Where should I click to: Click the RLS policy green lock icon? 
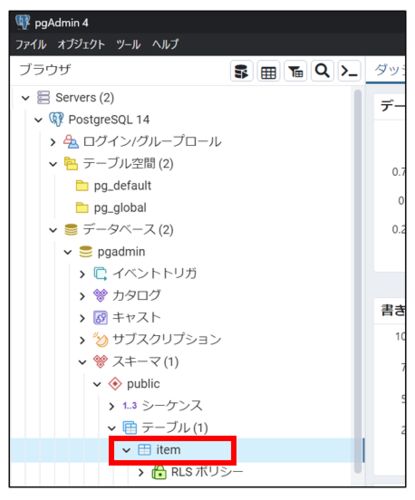159,472
